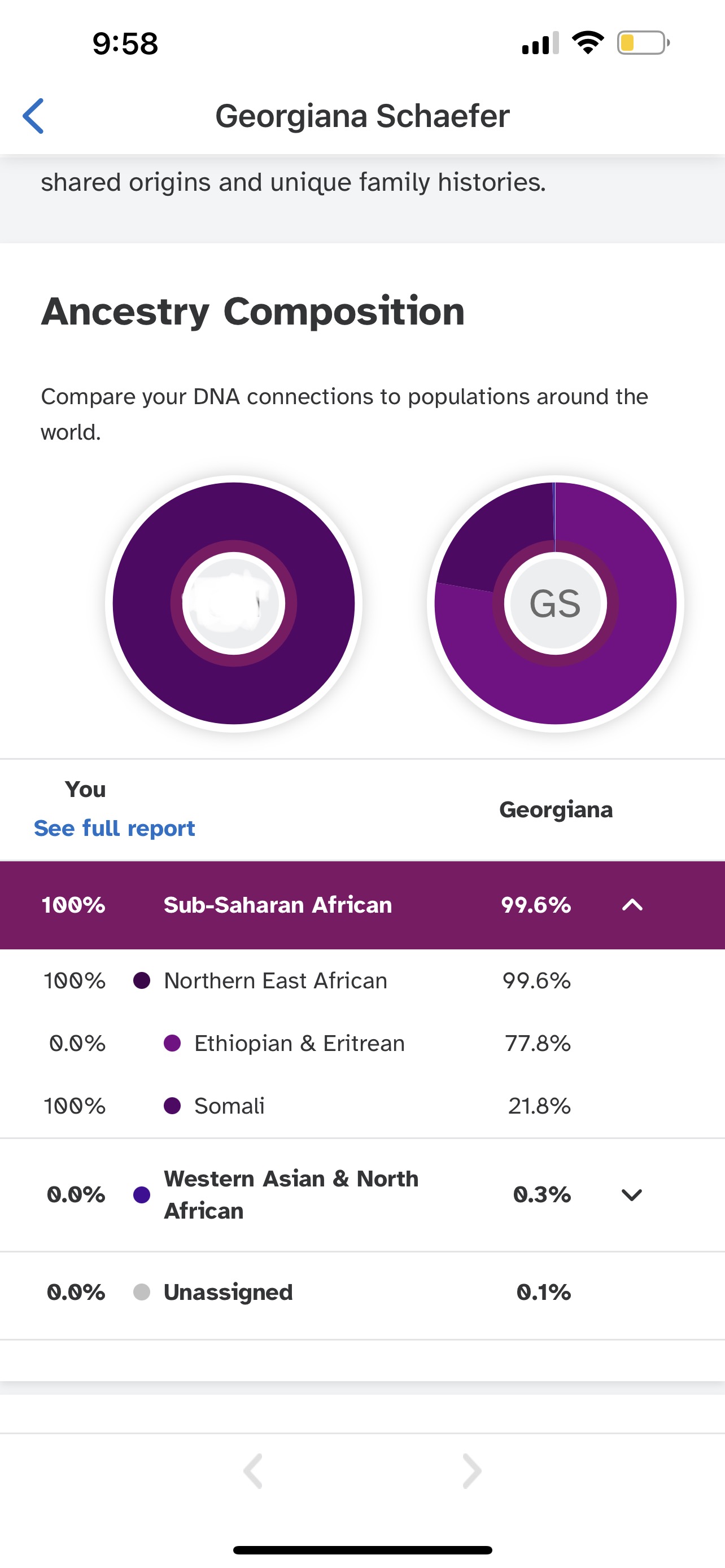725x1568 pixels.
Task: Tap your blurred profile avatar
Action: pos(234,603)
